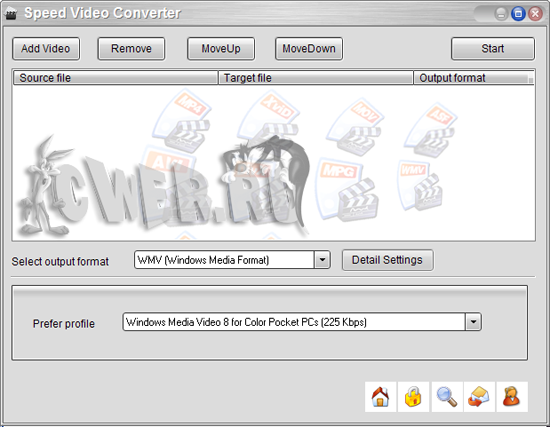The width and height of the screenshot is (550, 427).
Task: Open Detail Settings
Action: (x=388, y=260)
